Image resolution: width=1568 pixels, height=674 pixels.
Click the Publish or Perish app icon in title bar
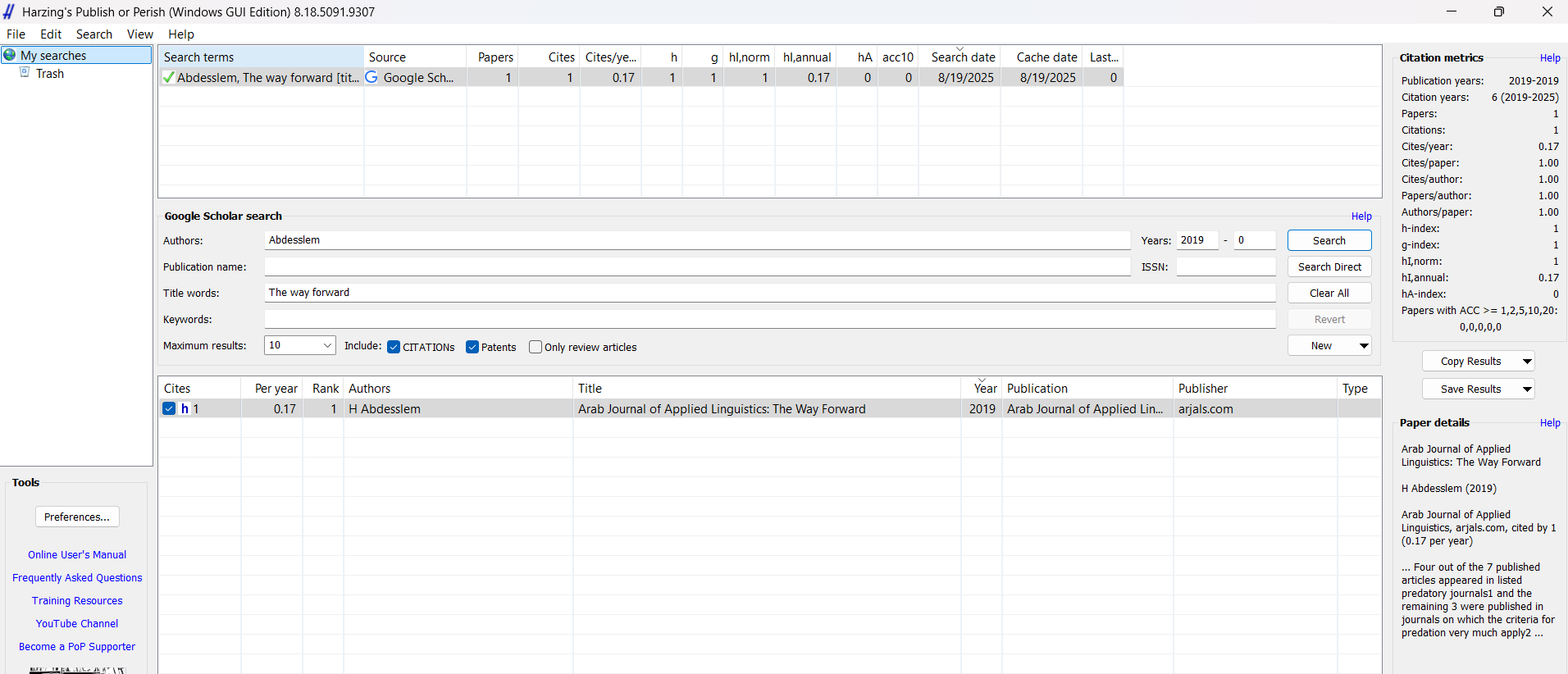click(x=9, y=11)
